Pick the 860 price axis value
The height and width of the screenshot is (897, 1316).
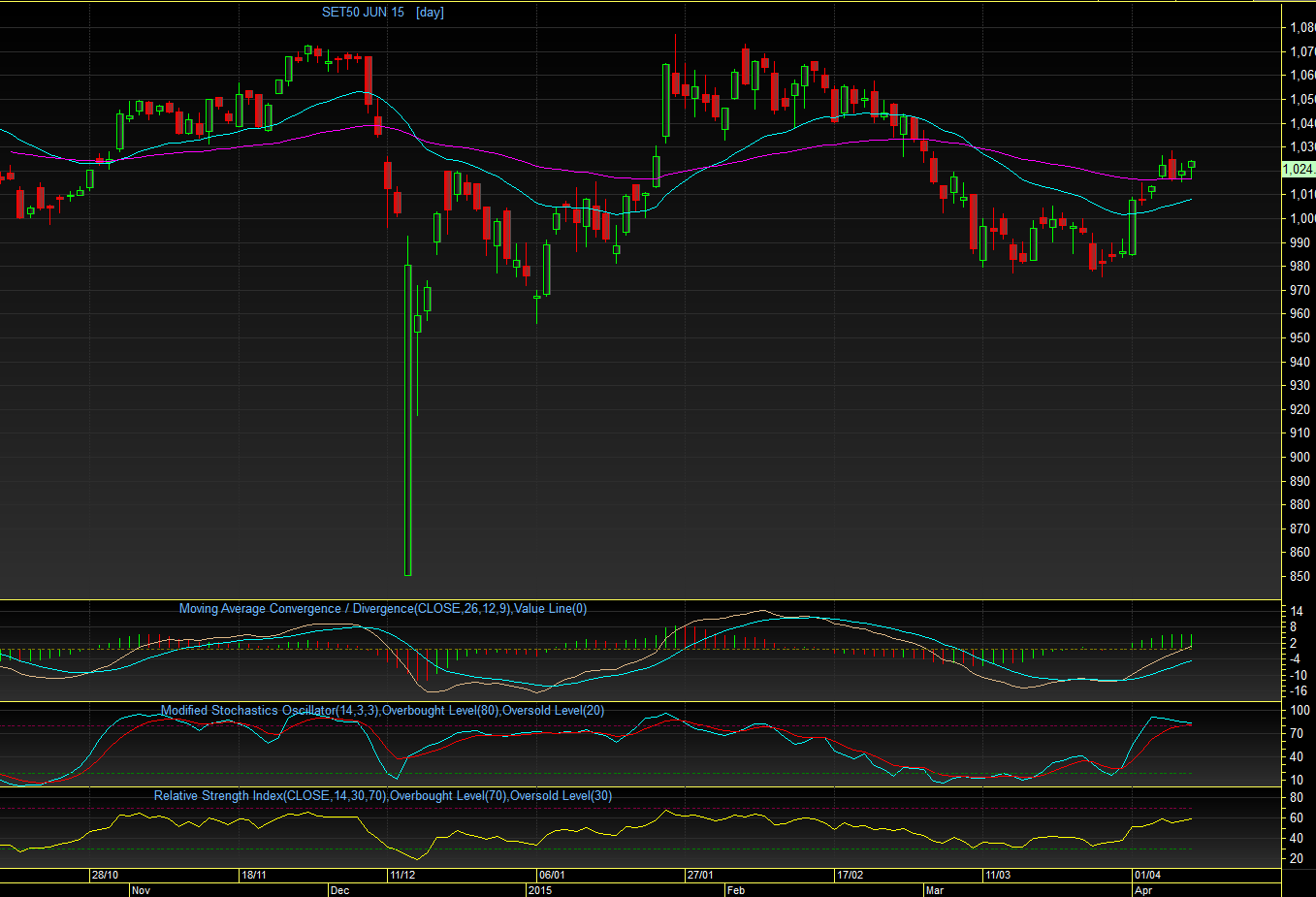[1300, 553]
